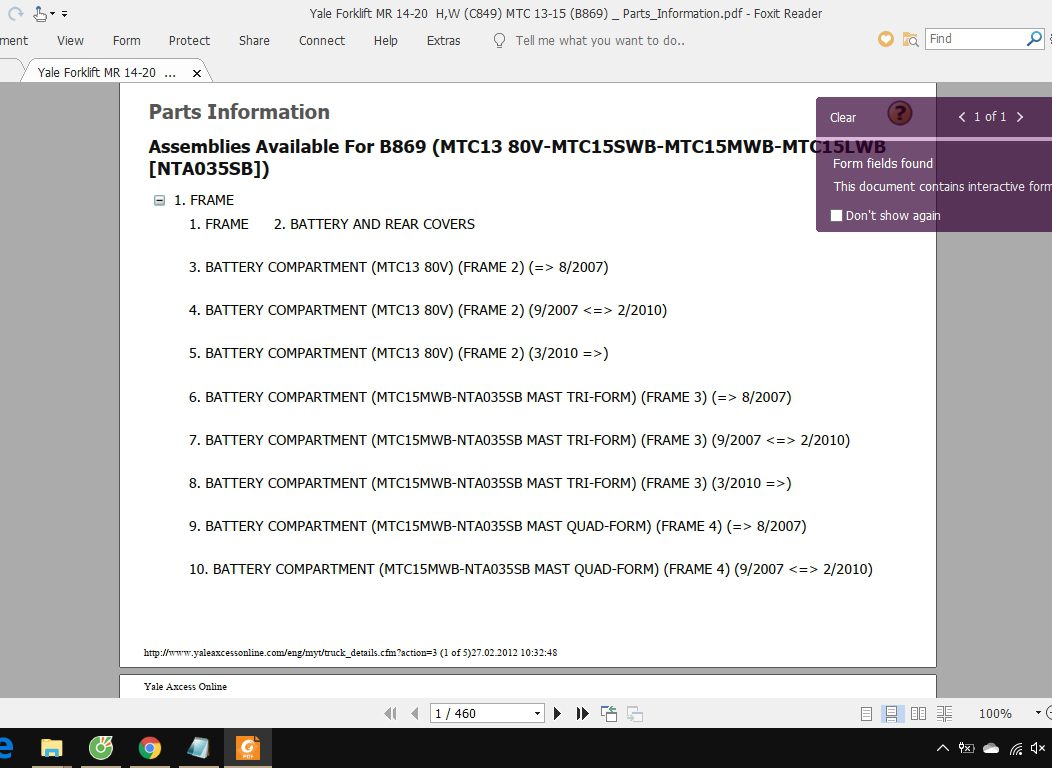
Task: Click the previous view arrow icon
Action: click(x=608, y=713)
